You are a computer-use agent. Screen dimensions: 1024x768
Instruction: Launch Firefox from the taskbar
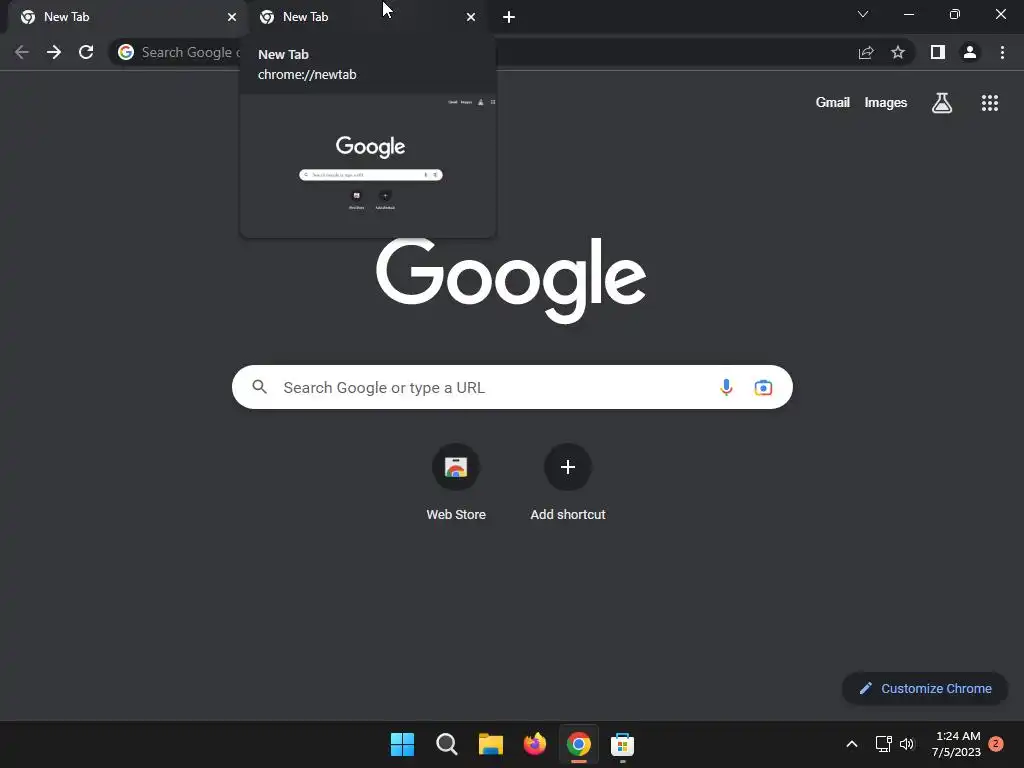tap(535, 744)
